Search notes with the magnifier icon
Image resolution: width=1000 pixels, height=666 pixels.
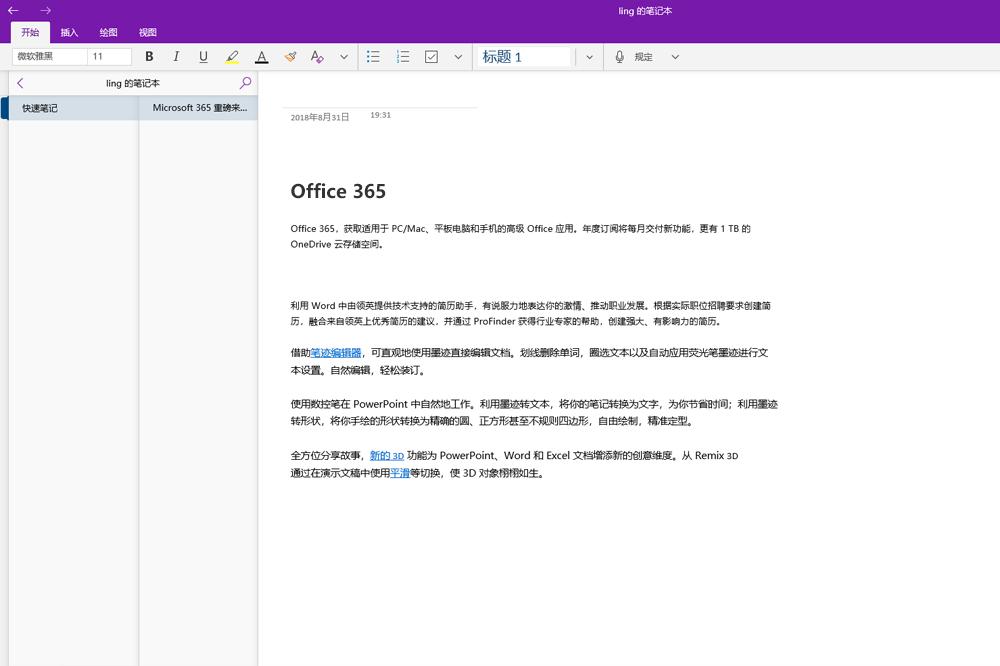click(x=245, y=83)
